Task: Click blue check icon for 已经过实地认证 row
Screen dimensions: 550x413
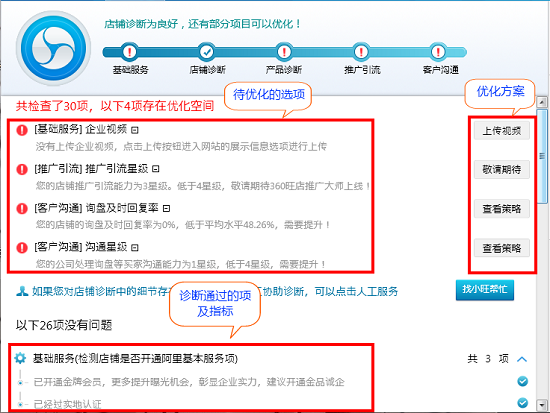Action: pos(523,403)
